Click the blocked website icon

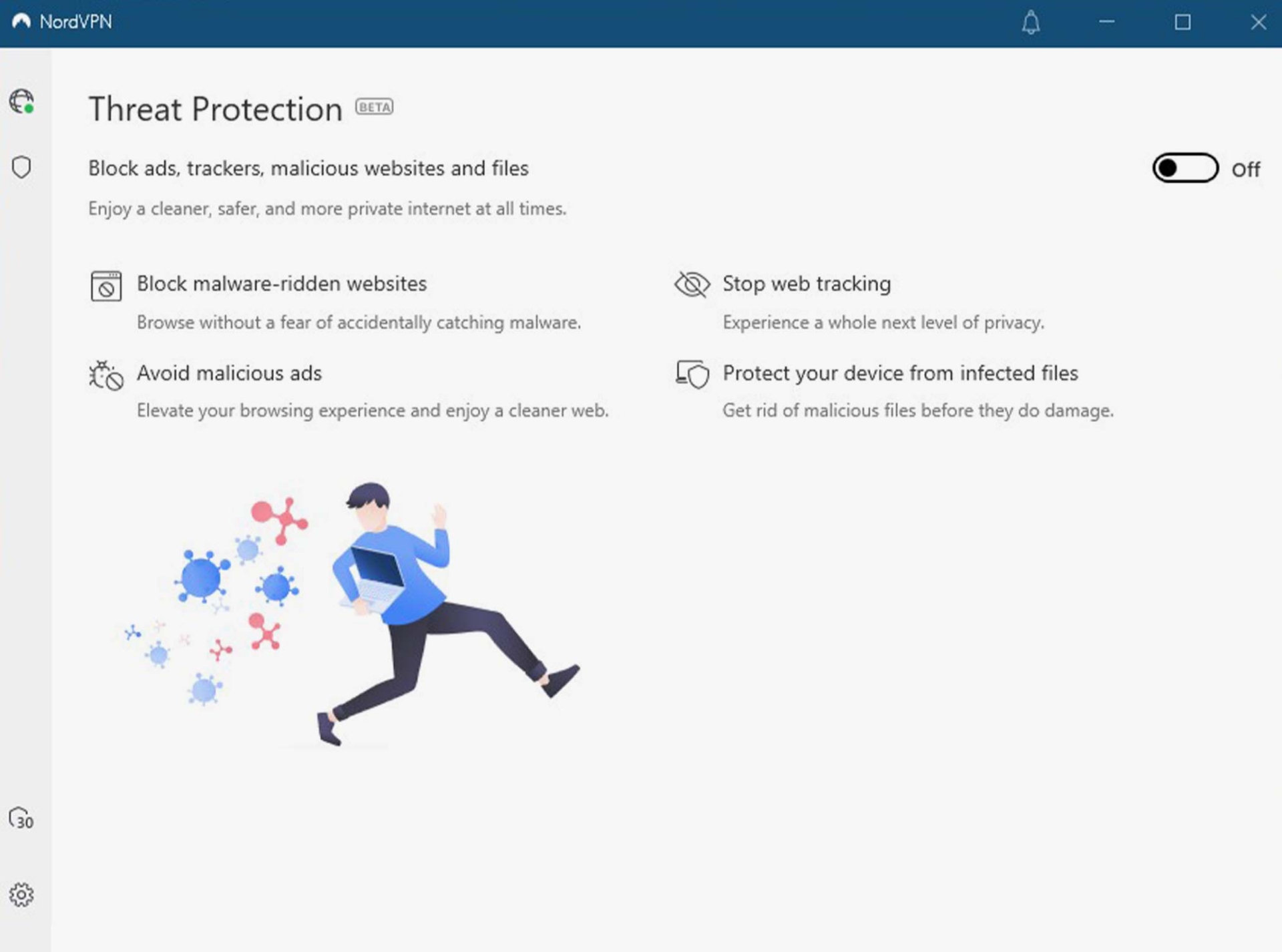(106, 286)
